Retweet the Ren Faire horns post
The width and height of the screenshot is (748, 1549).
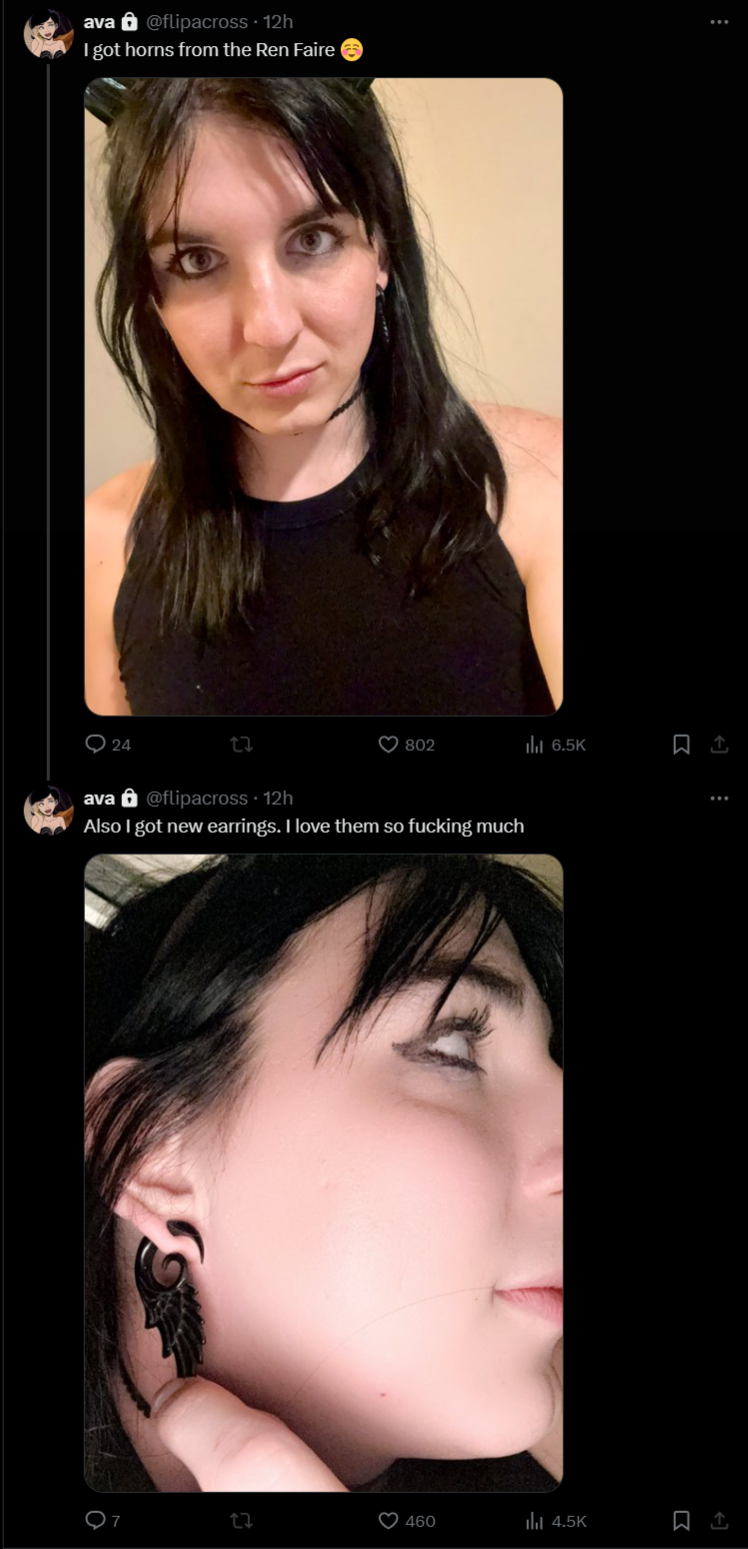(x=241, y=744)
